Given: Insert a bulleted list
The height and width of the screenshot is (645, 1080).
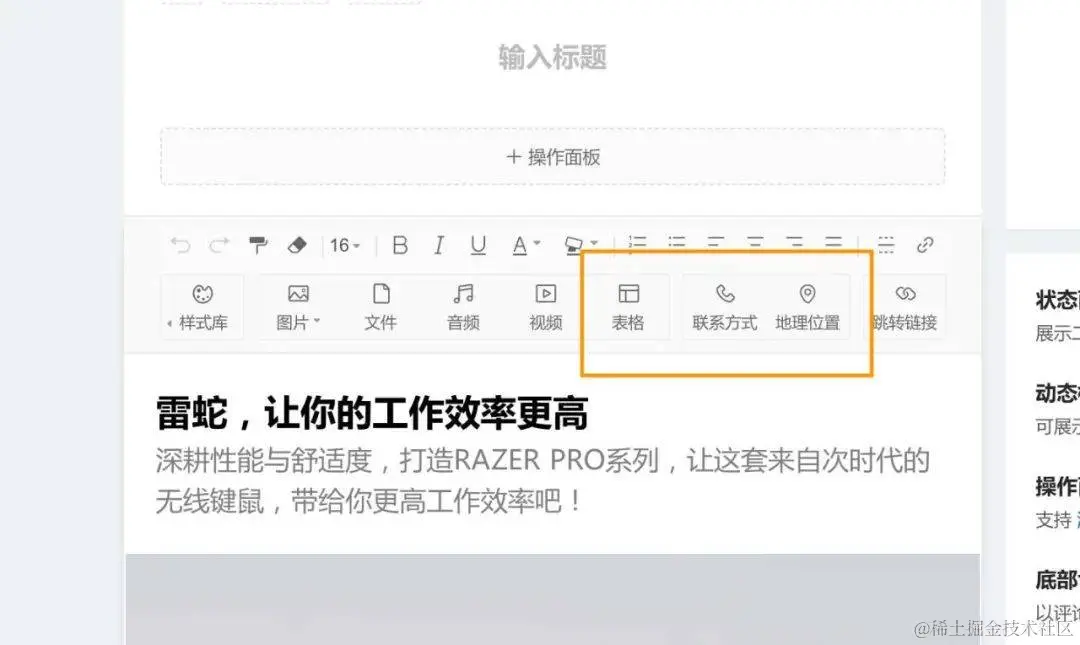Looking at the screenshot, I should tap(677, 244).
